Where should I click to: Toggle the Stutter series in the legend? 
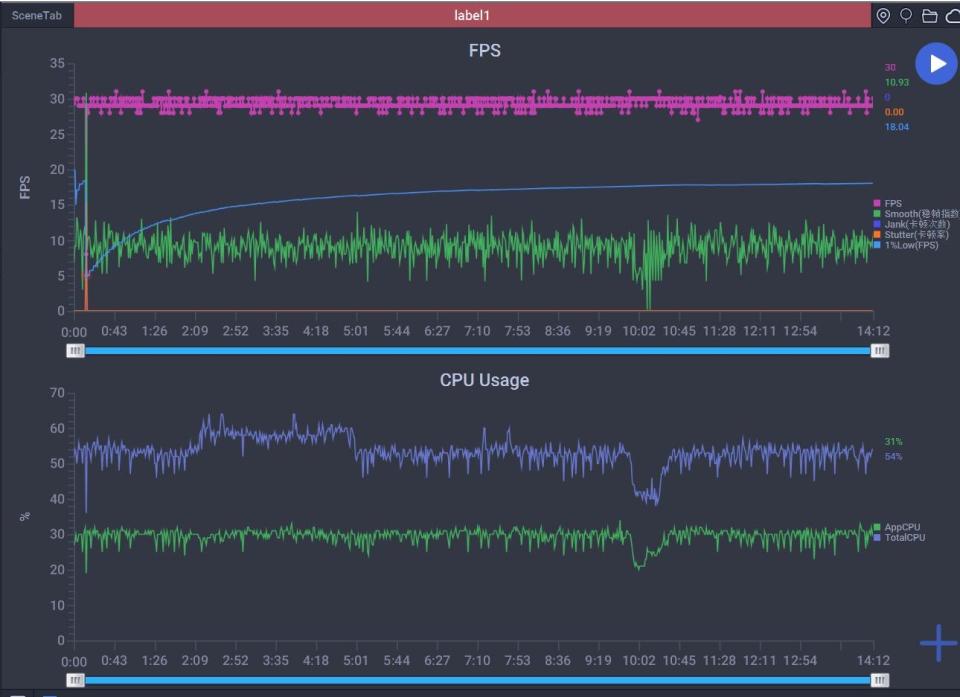[x=911, y=235]
